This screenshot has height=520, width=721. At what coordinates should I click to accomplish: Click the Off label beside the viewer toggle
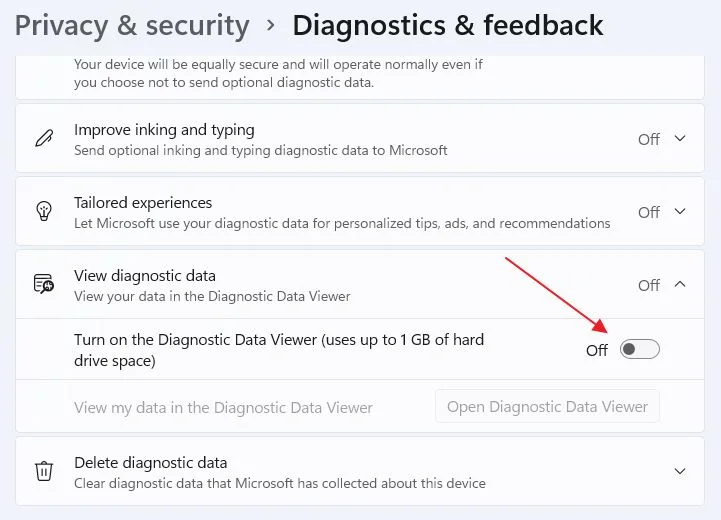click(597, 350)
